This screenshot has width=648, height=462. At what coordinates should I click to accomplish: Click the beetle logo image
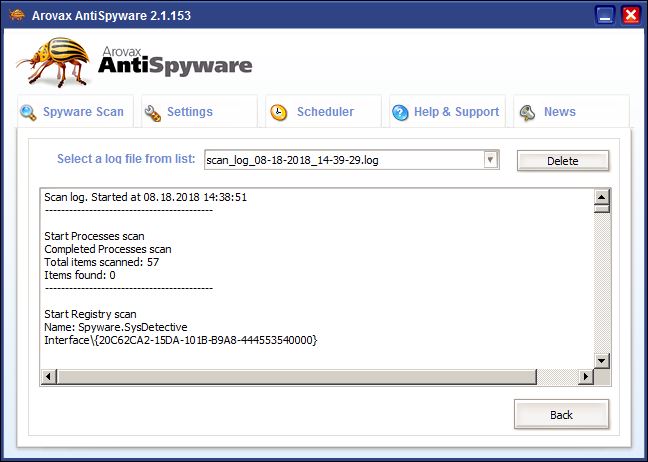click(54, 62)
